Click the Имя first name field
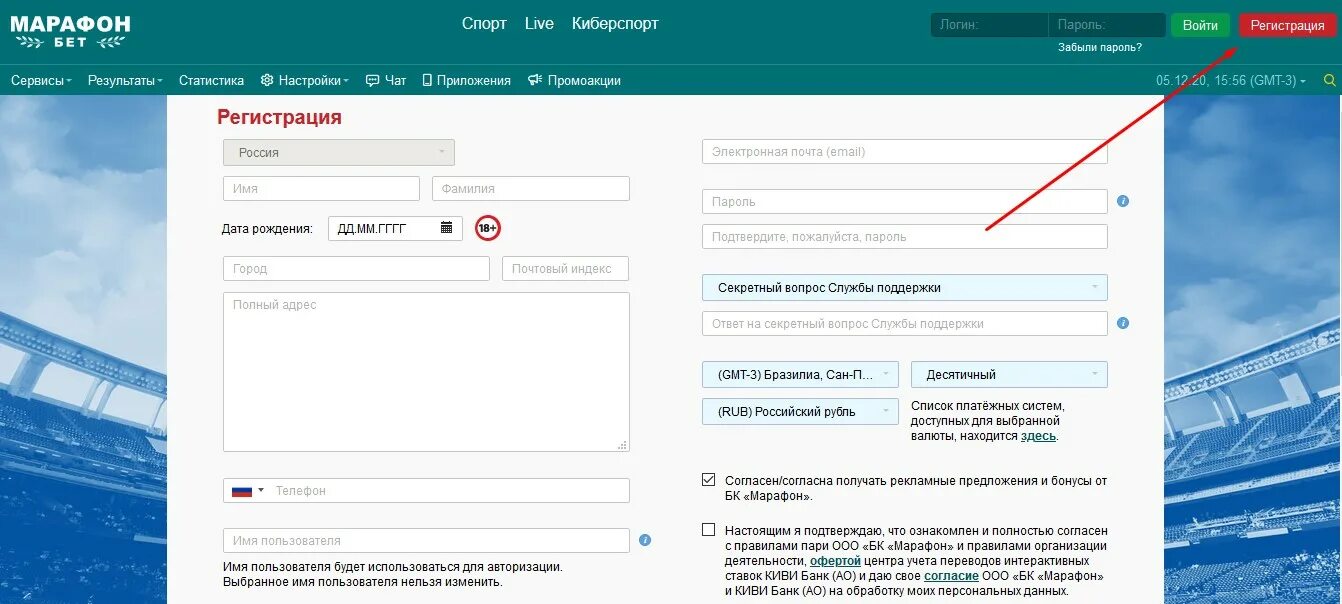 (321, 189)
